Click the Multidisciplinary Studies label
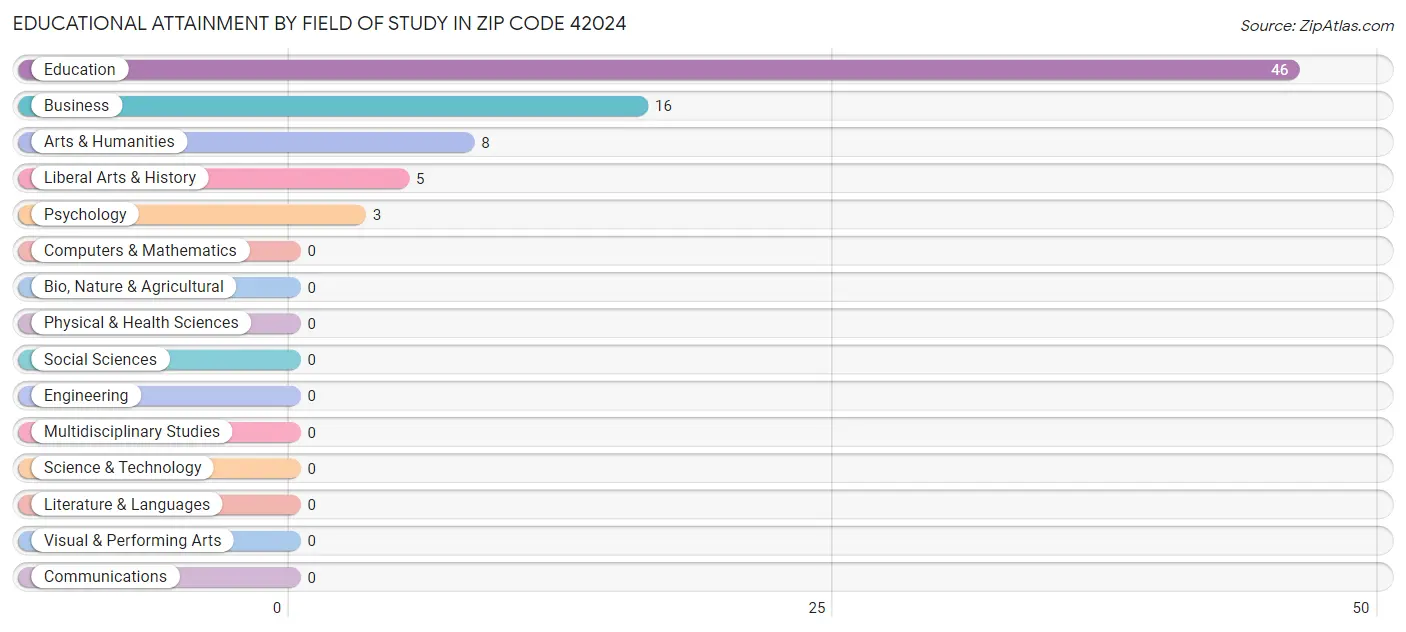Viewport: 1406px width, 632px height. tap(132, 432)
